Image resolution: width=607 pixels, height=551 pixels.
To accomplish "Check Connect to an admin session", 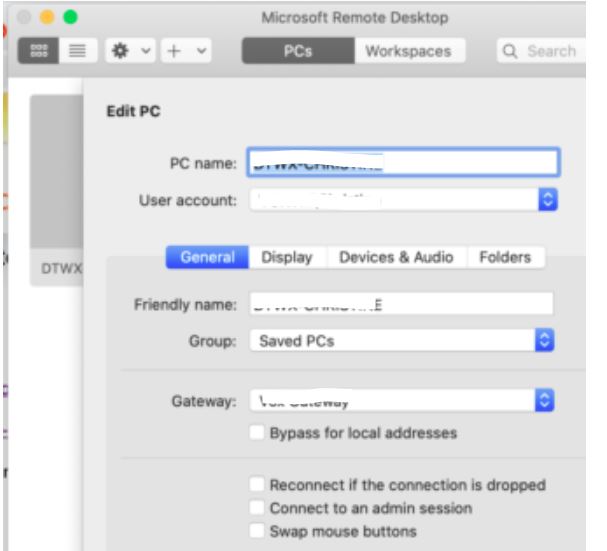I will click(257, 508).
